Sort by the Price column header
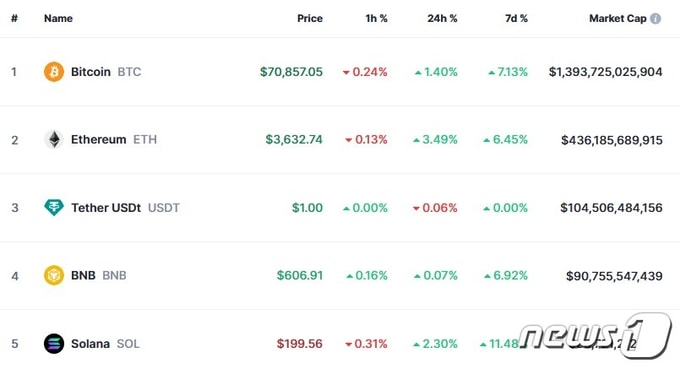Screen dimensions: 680x369 pyautogui.click(x=310, y=19)
